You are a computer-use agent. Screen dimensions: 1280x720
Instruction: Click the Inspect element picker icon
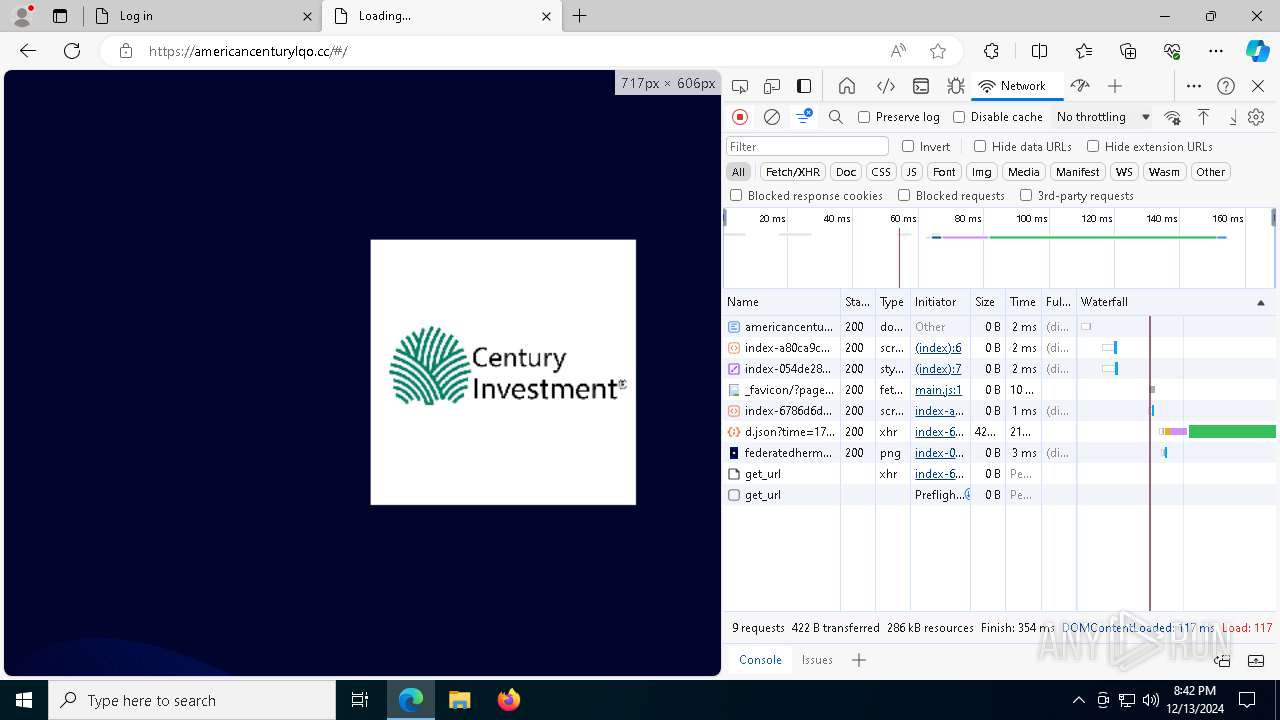coord(740,86)
